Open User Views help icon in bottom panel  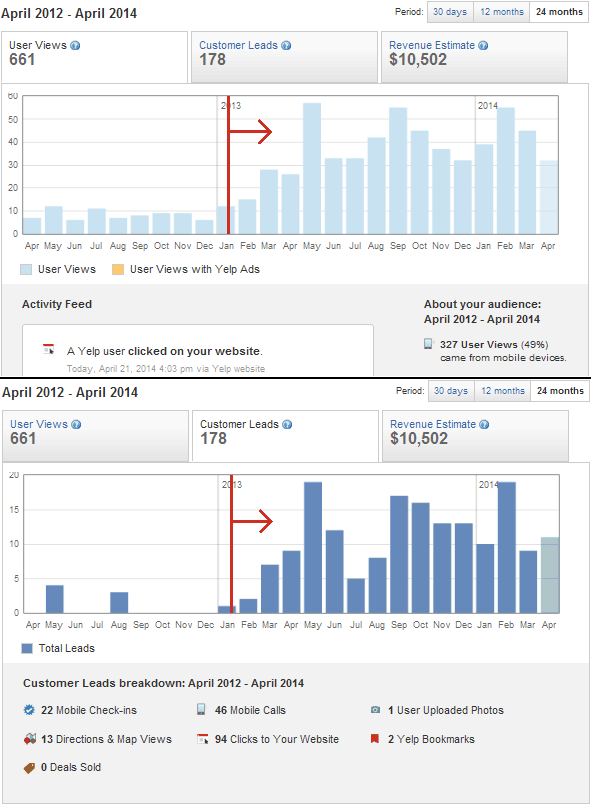76,424
